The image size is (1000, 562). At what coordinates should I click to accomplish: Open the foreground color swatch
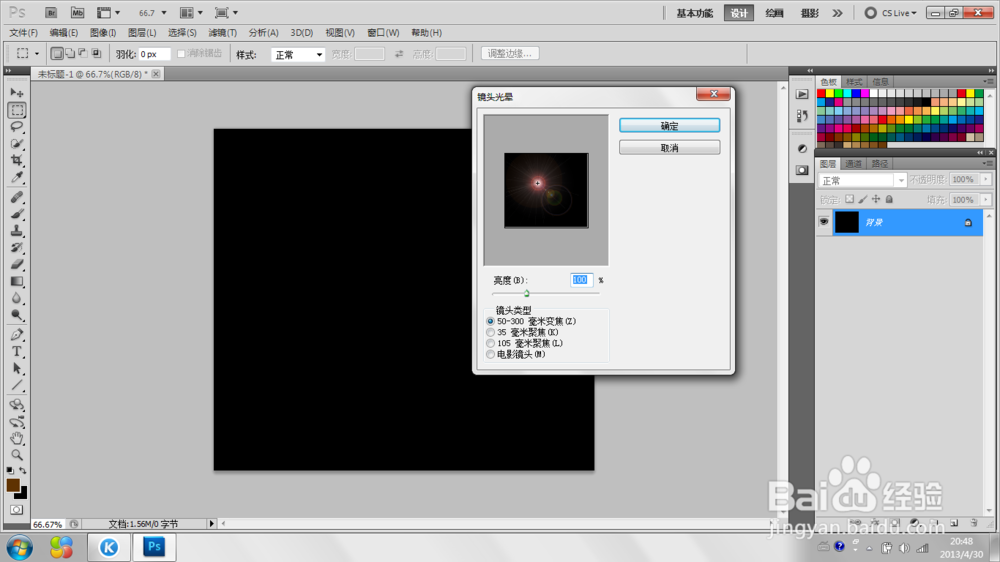[13, 485]
